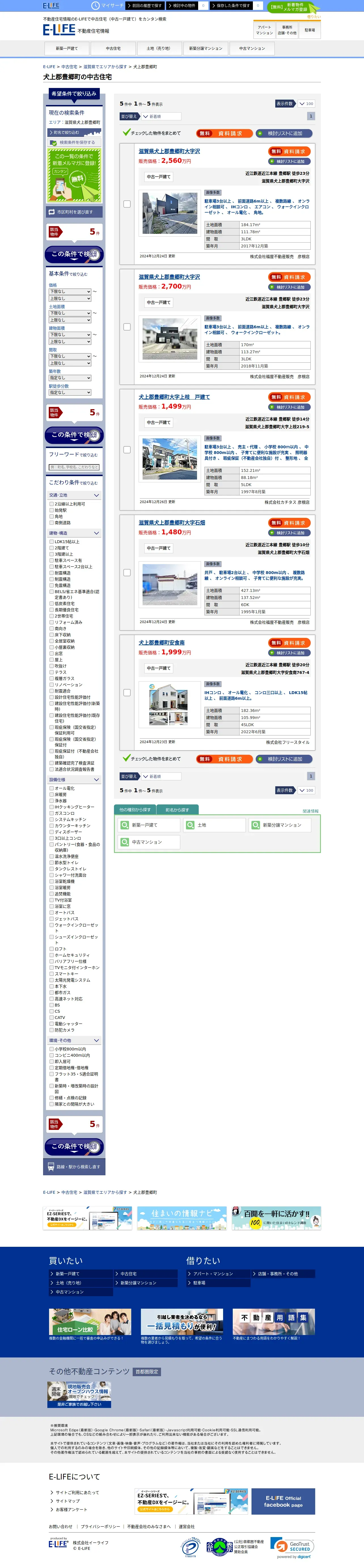
Task: Click top この条件で検索 search button
Action: point(74,255)
